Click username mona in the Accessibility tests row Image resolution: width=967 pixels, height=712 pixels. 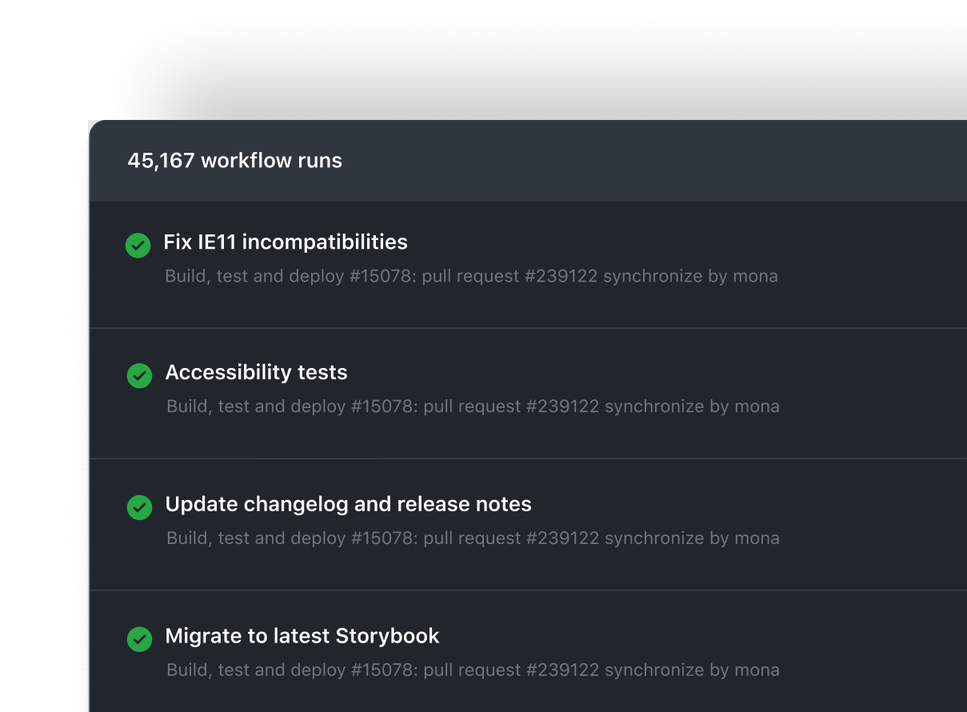point(757,406)
